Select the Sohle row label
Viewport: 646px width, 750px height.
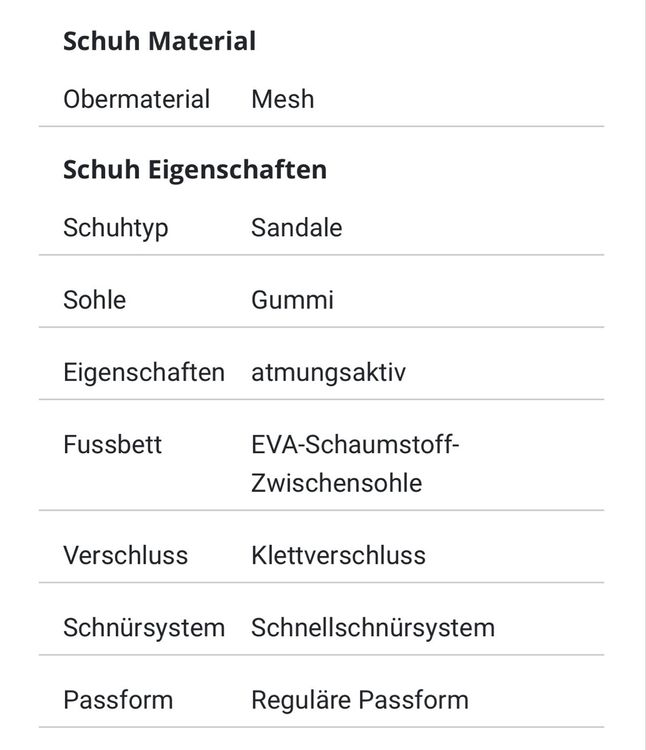coord(95,300)
